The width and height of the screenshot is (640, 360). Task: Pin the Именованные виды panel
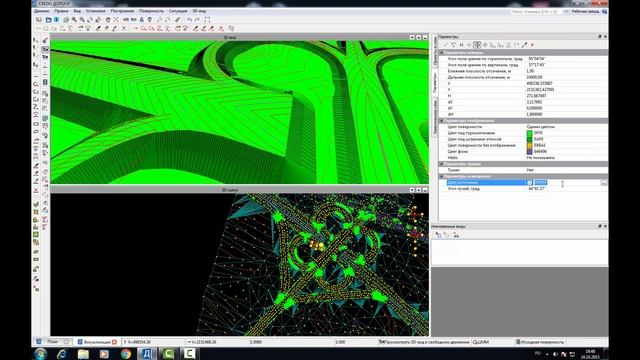[x=600, y=226]
